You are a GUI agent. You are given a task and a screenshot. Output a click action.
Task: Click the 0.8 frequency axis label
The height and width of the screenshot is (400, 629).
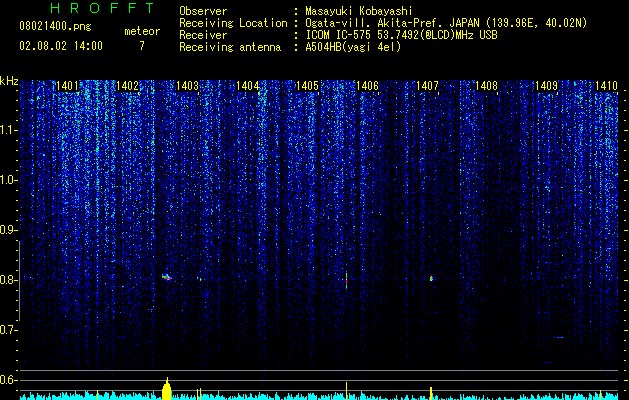coord(9,280)
